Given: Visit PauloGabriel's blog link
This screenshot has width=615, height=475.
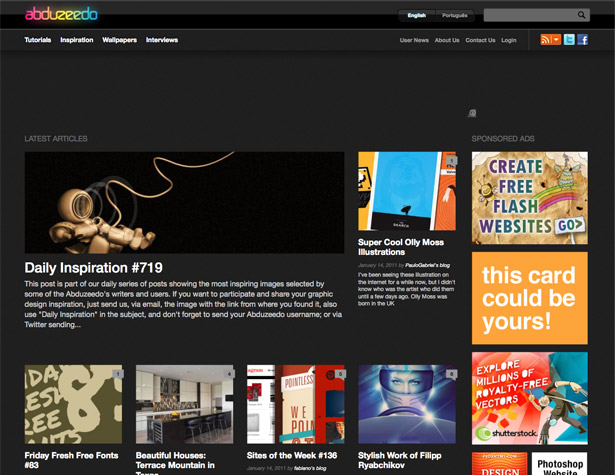Looking at the screenshot, I should click(428, 265).
